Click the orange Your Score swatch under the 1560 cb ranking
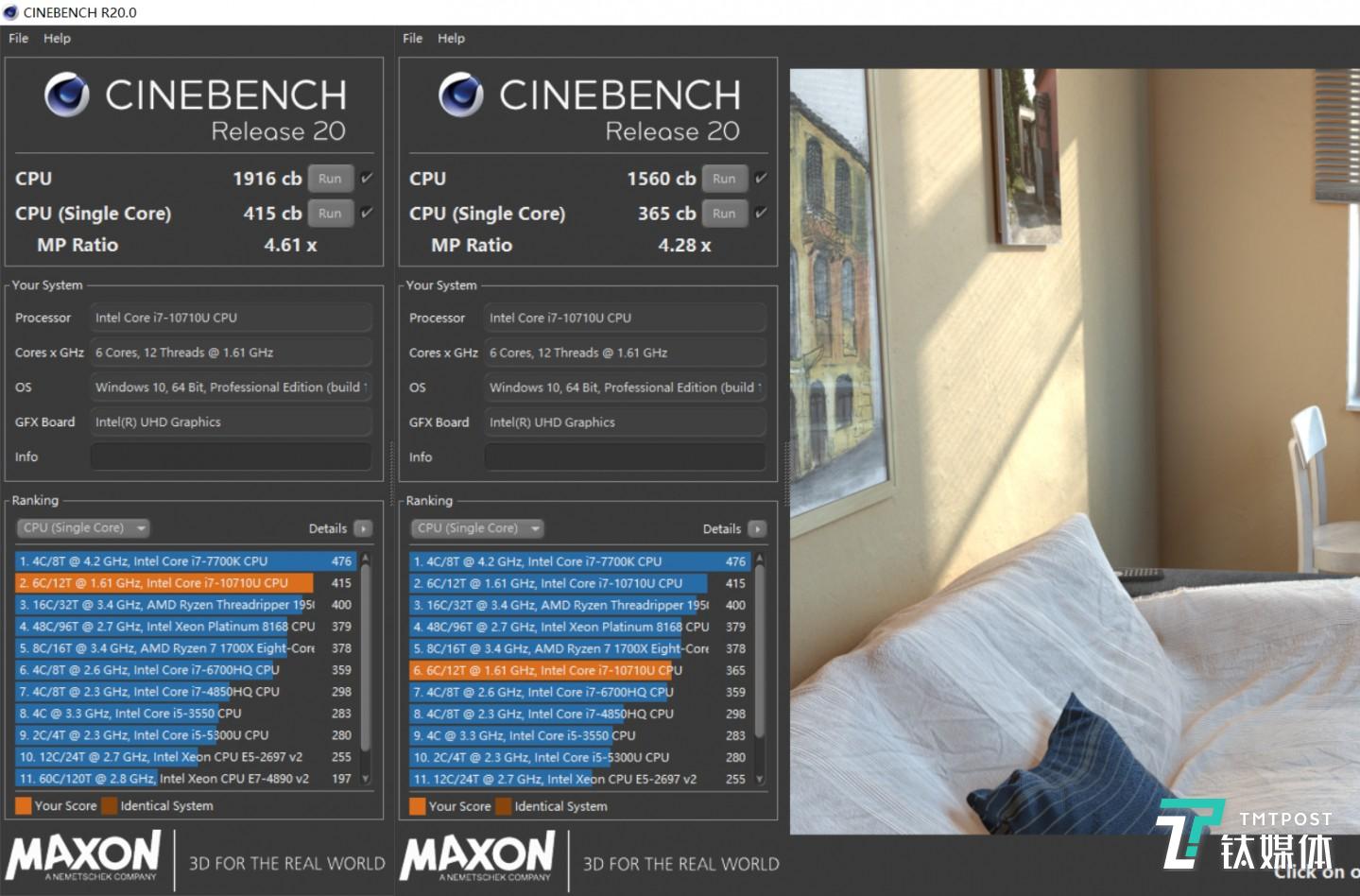1360x896 pixels. pyautogui.click(x=417, y=806)
